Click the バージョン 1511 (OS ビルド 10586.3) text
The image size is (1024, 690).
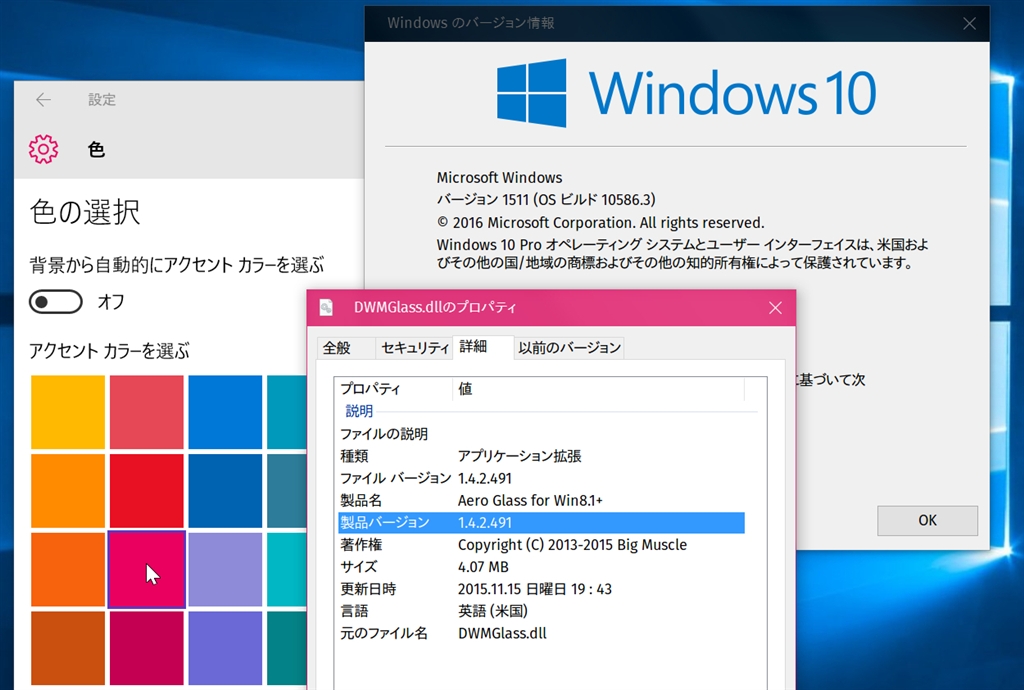[546, 200]
